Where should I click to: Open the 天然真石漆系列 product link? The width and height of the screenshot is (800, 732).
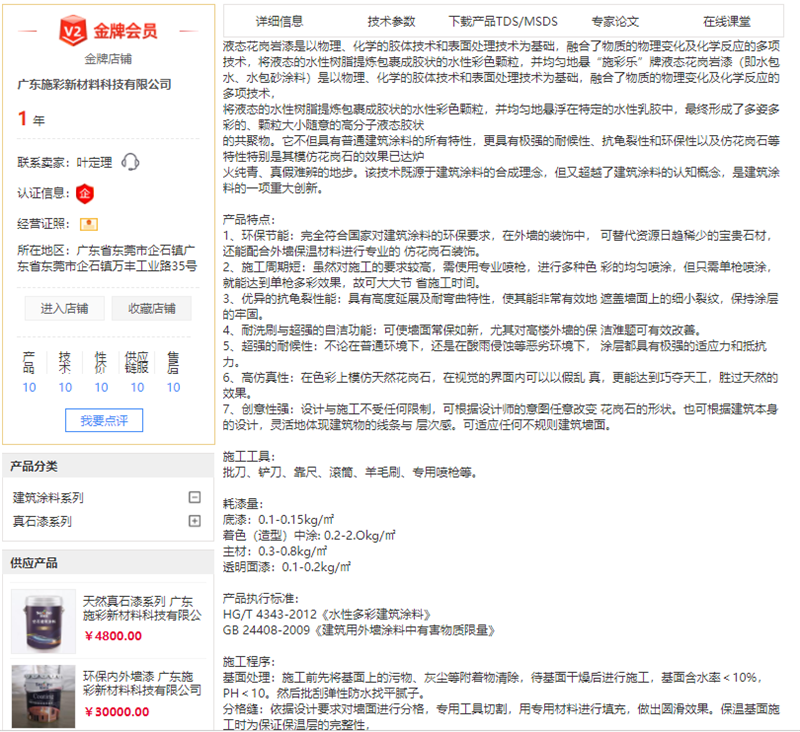tap(142, 608)
